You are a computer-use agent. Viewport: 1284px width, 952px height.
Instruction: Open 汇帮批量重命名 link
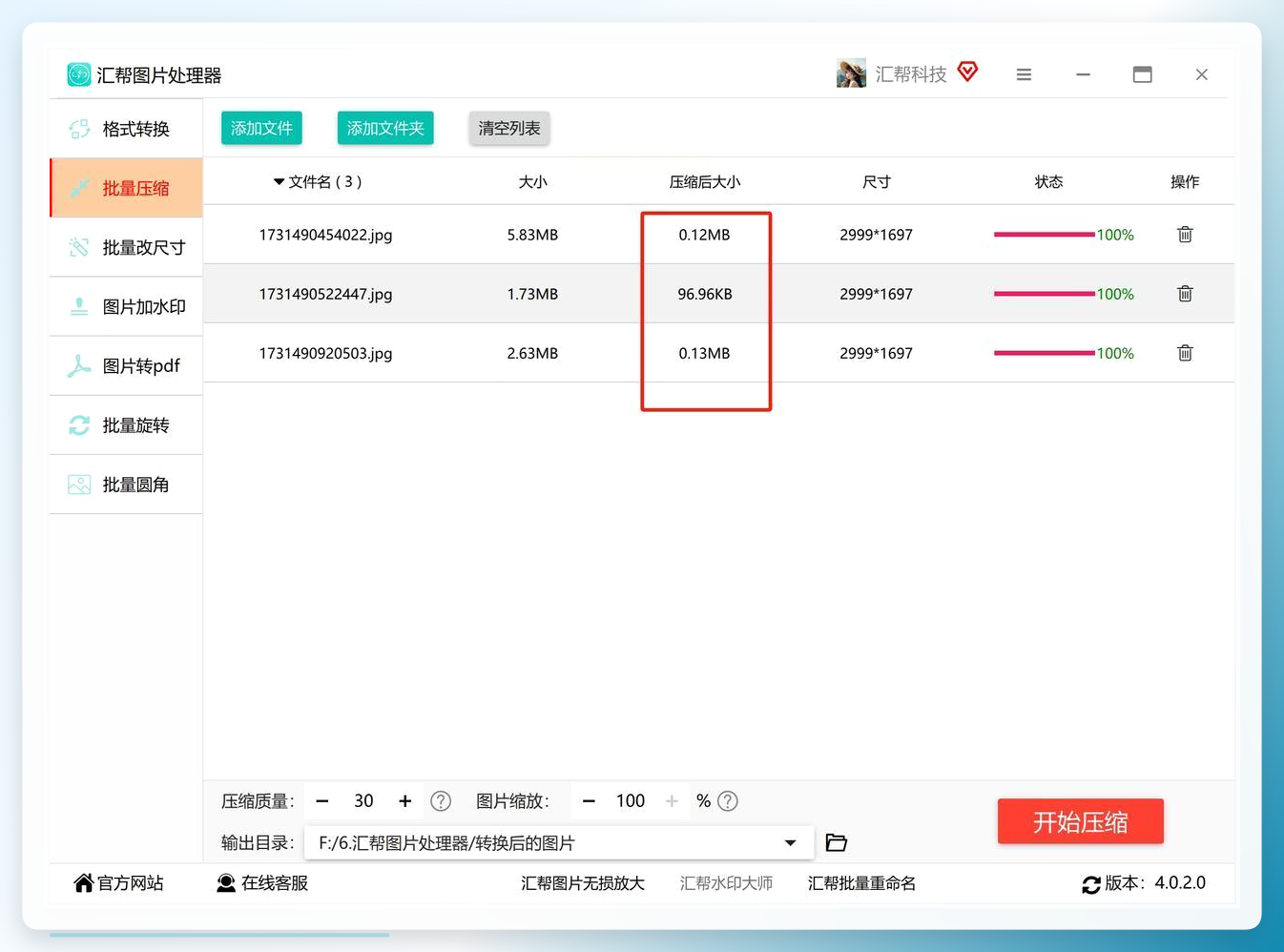861,883
